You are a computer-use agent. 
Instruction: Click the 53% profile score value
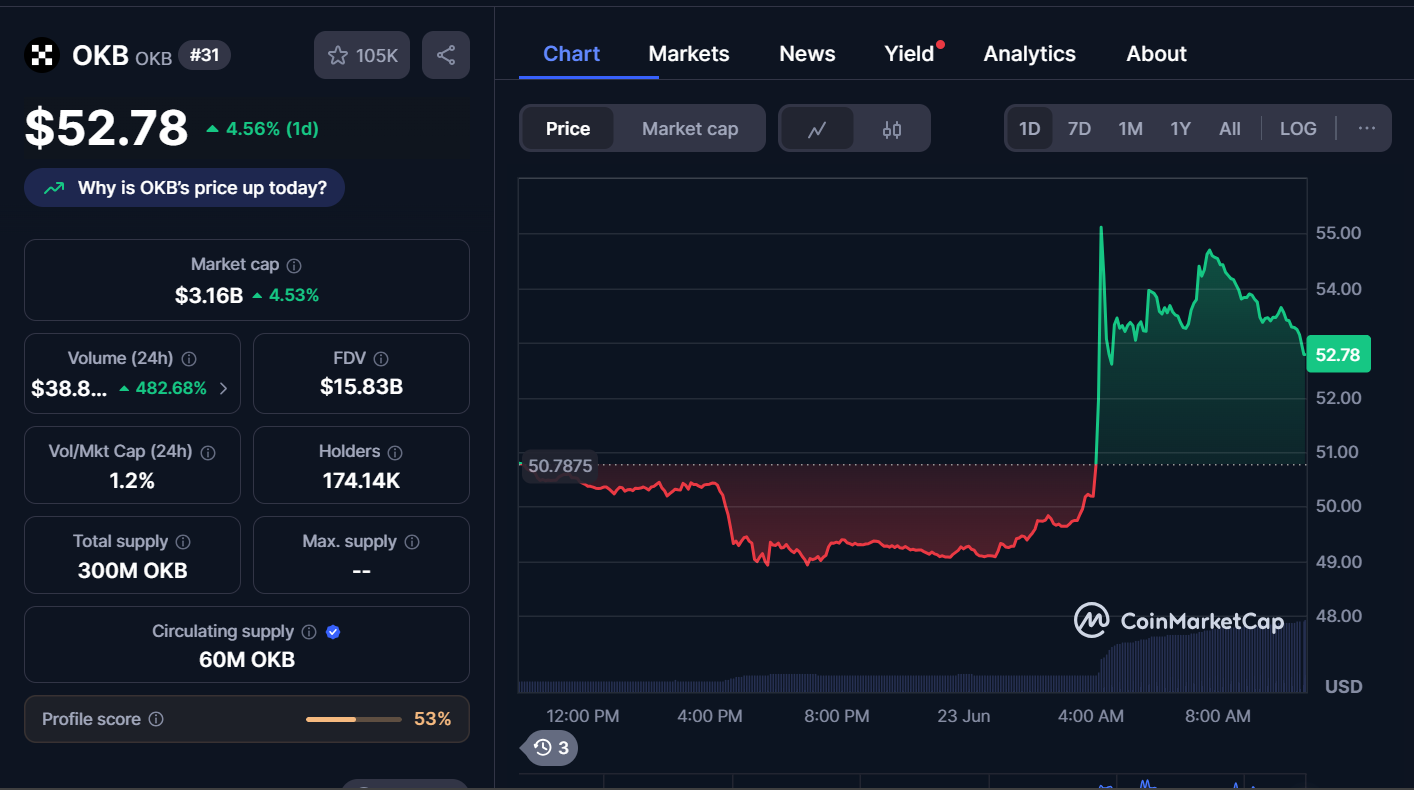click(x=432, y=719)
